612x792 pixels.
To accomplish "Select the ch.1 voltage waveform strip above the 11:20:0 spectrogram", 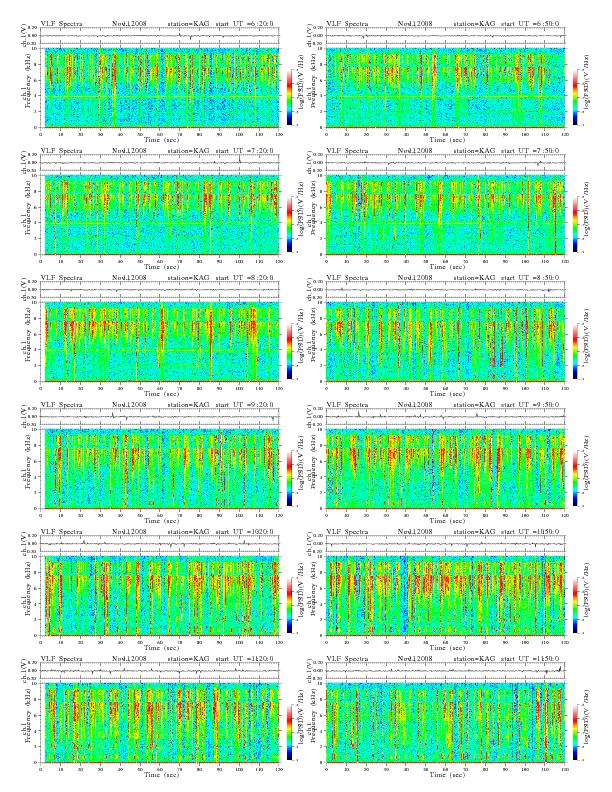I will [160, 671].
